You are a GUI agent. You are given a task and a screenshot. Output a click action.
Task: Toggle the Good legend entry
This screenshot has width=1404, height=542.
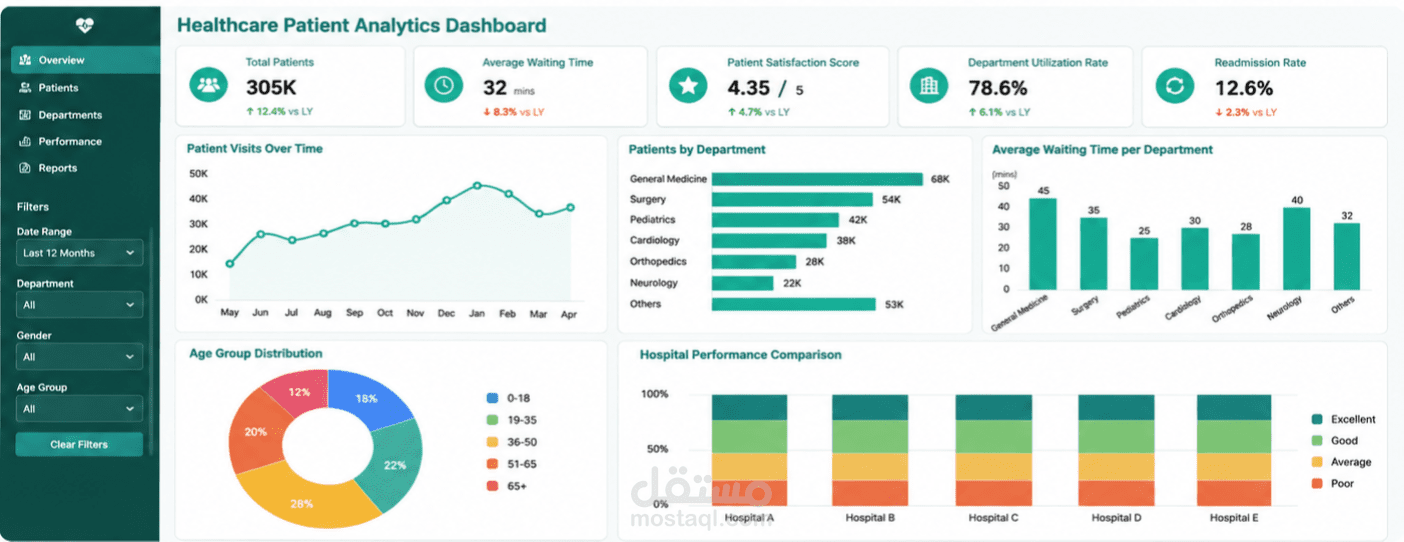(1334, 441)
